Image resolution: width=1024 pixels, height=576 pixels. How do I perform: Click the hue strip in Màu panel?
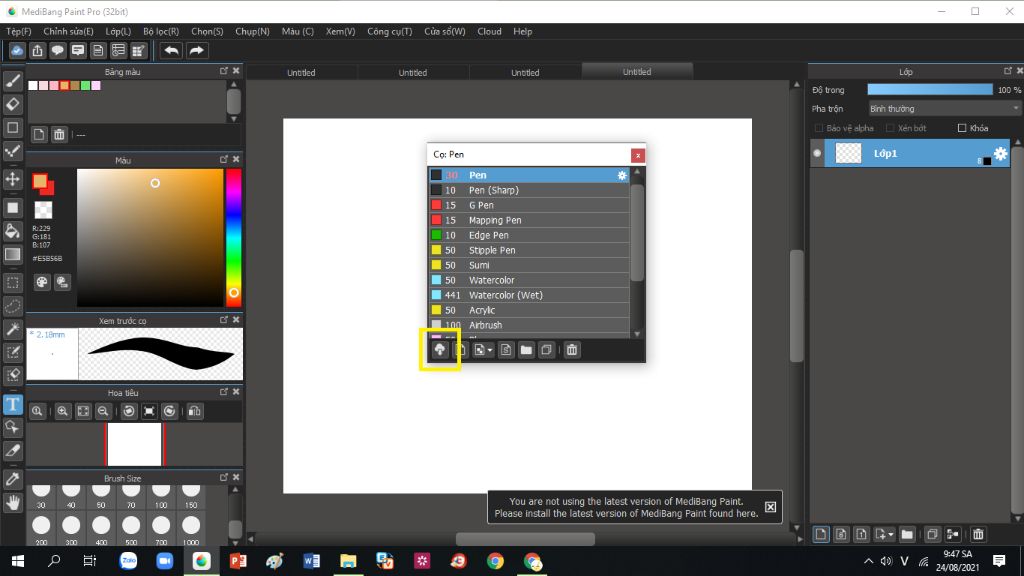[x=233, y=238]
